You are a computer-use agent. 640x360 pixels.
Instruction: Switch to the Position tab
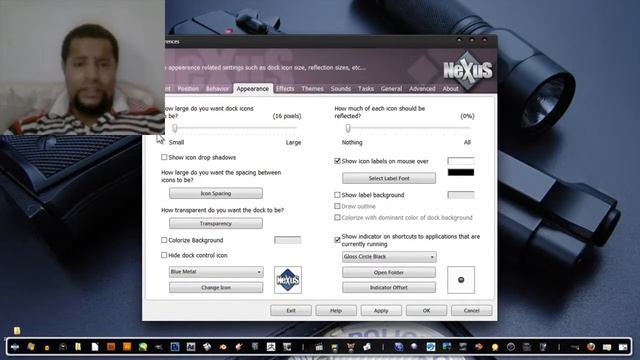pyautogui.click(x=188, y=89)
